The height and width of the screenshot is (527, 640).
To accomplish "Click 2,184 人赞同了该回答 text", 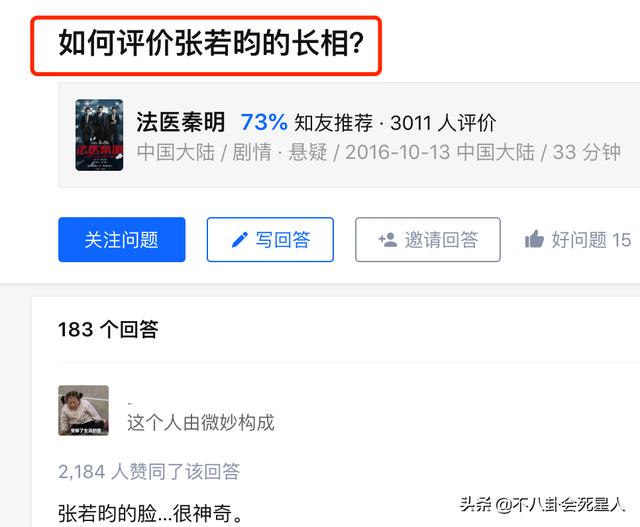I will point(149,472).
